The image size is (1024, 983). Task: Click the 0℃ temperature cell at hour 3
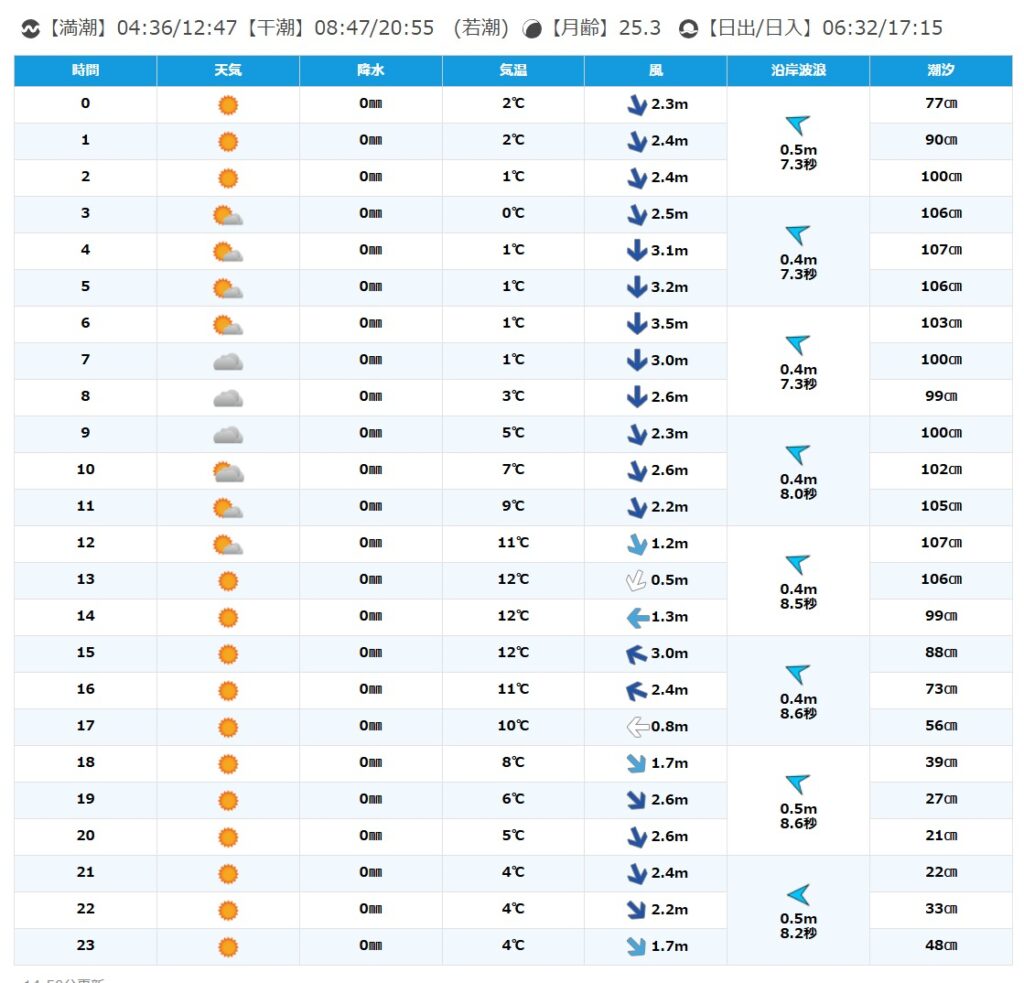pos(513,214)
